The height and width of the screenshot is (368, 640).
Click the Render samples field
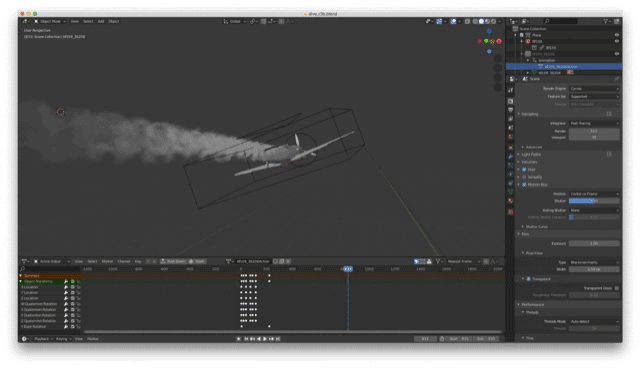pos(594,131)
